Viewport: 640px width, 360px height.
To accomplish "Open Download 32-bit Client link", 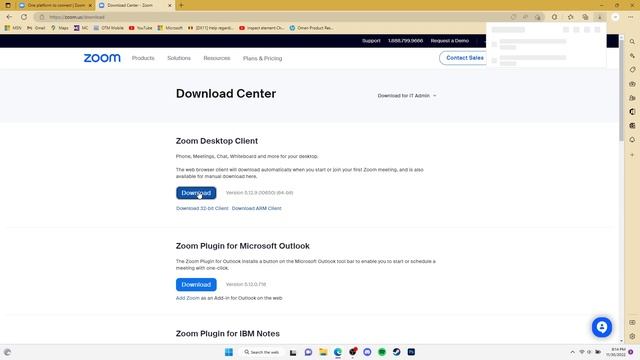I will (x=202, y=208).
